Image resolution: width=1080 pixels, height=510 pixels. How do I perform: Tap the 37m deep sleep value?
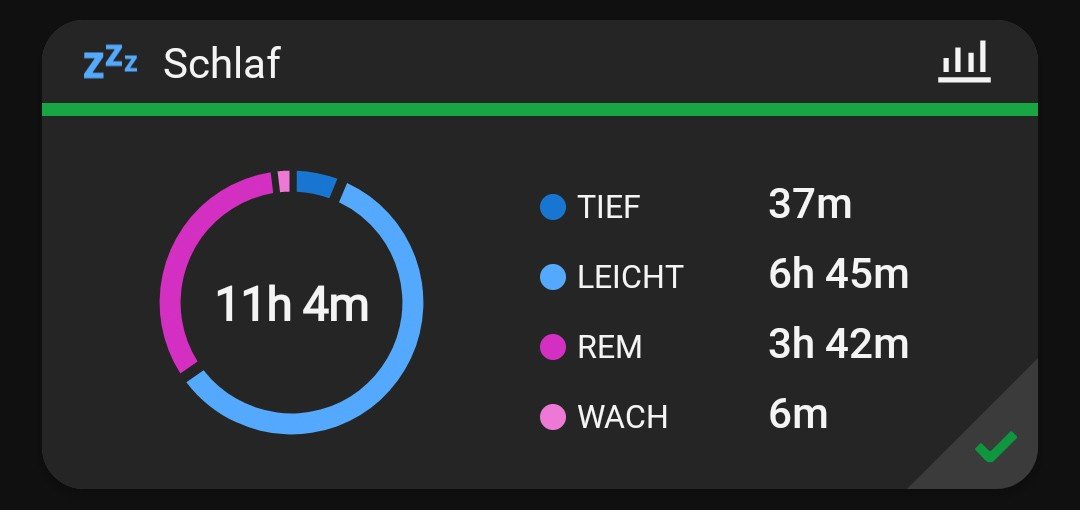click(810, 204)
